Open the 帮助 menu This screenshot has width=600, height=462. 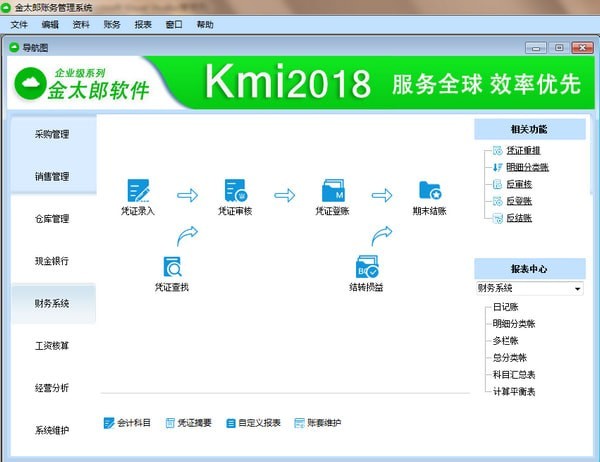pos(205,25)
